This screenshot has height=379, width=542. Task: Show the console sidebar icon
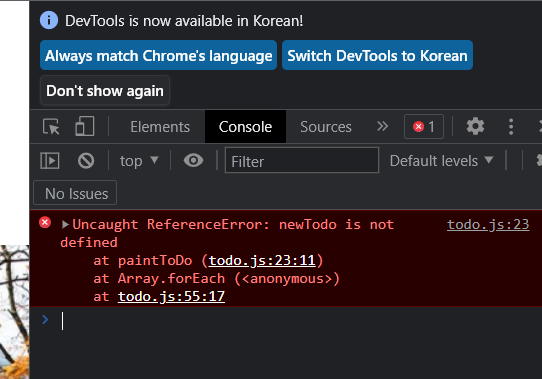(50, 161)
